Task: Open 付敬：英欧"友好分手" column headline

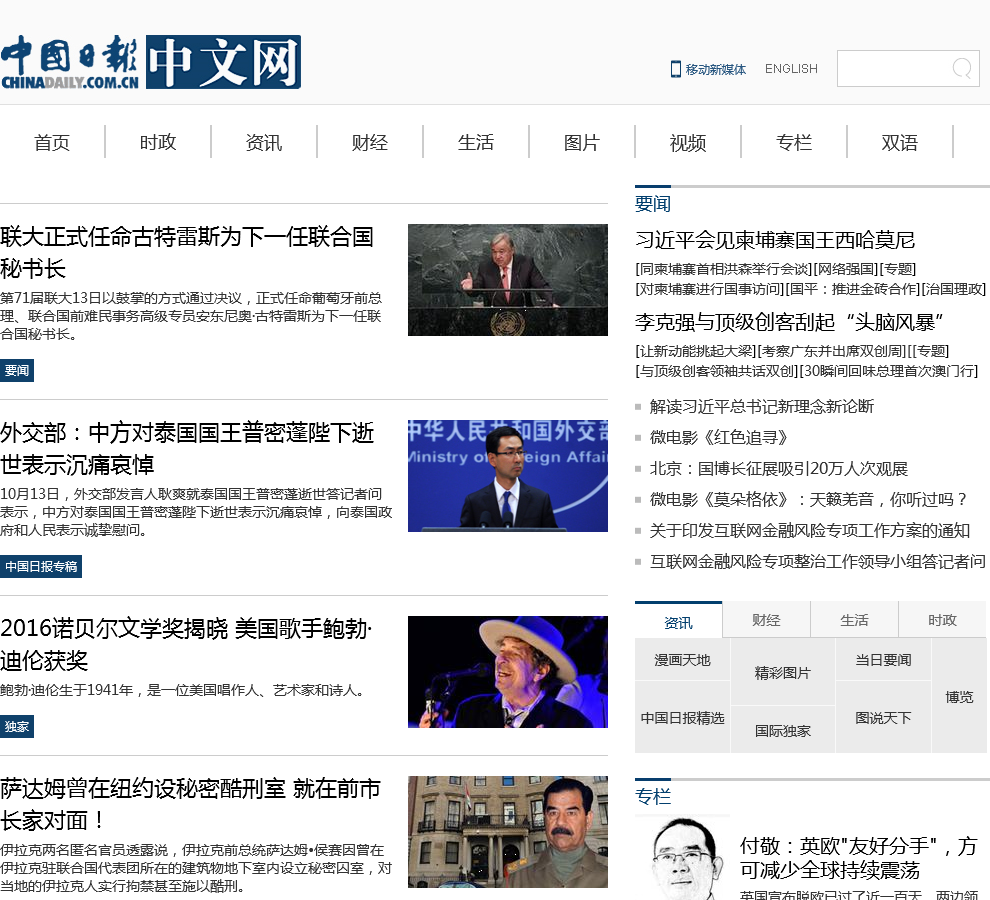Action: pos(859,858)
